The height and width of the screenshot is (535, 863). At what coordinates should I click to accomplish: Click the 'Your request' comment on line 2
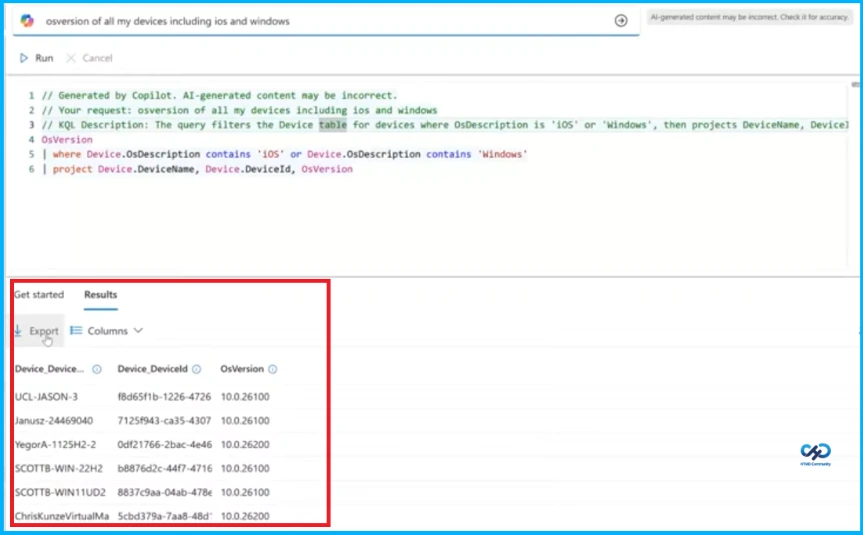pyautogui.click(x=239, y=110)
